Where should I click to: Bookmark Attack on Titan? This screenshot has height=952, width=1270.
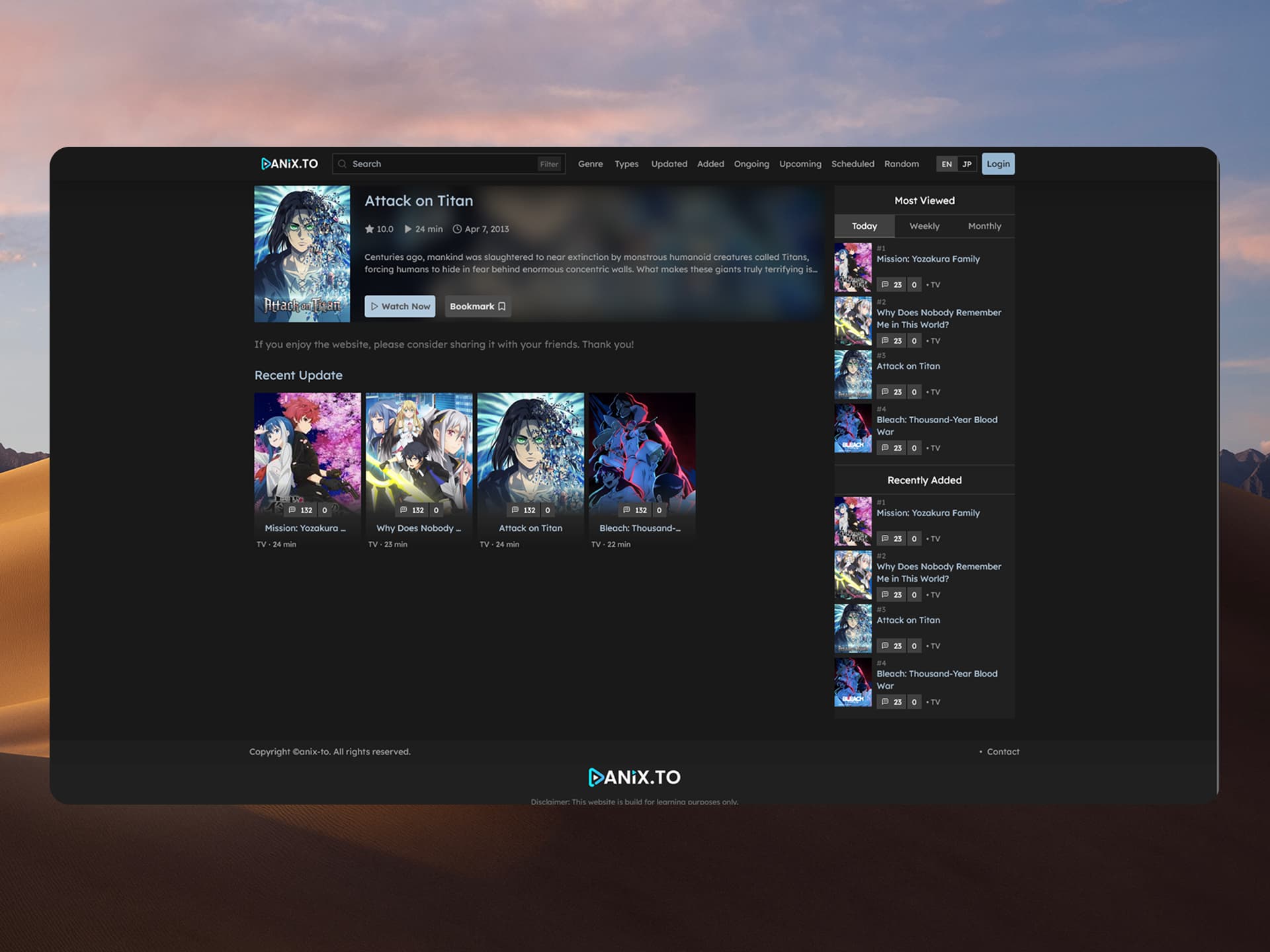478,306
